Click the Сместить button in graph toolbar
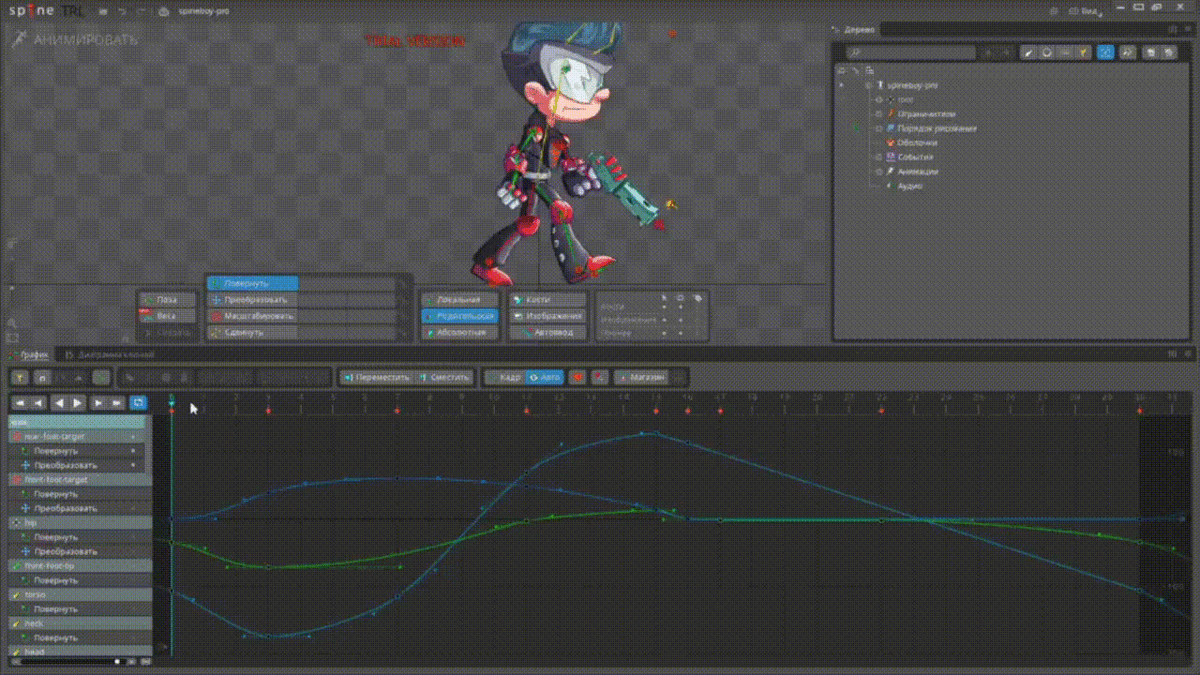The width and height of the screenshot is (1200, 675). tap(445, 377)
